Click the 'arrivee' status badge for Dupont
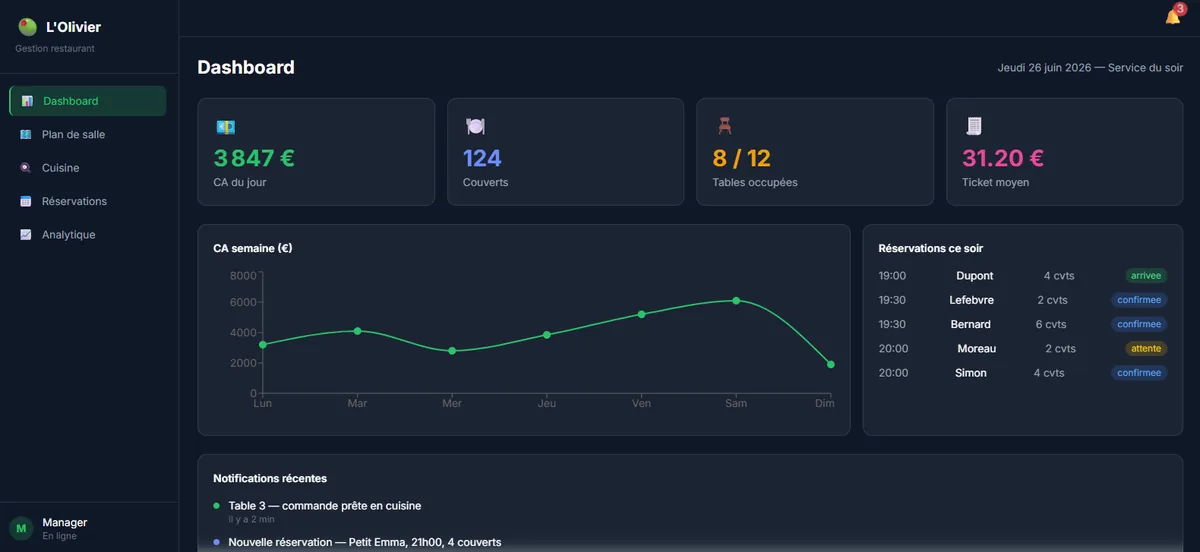Screen dimensions: 1200x552 click(1146, 276)
